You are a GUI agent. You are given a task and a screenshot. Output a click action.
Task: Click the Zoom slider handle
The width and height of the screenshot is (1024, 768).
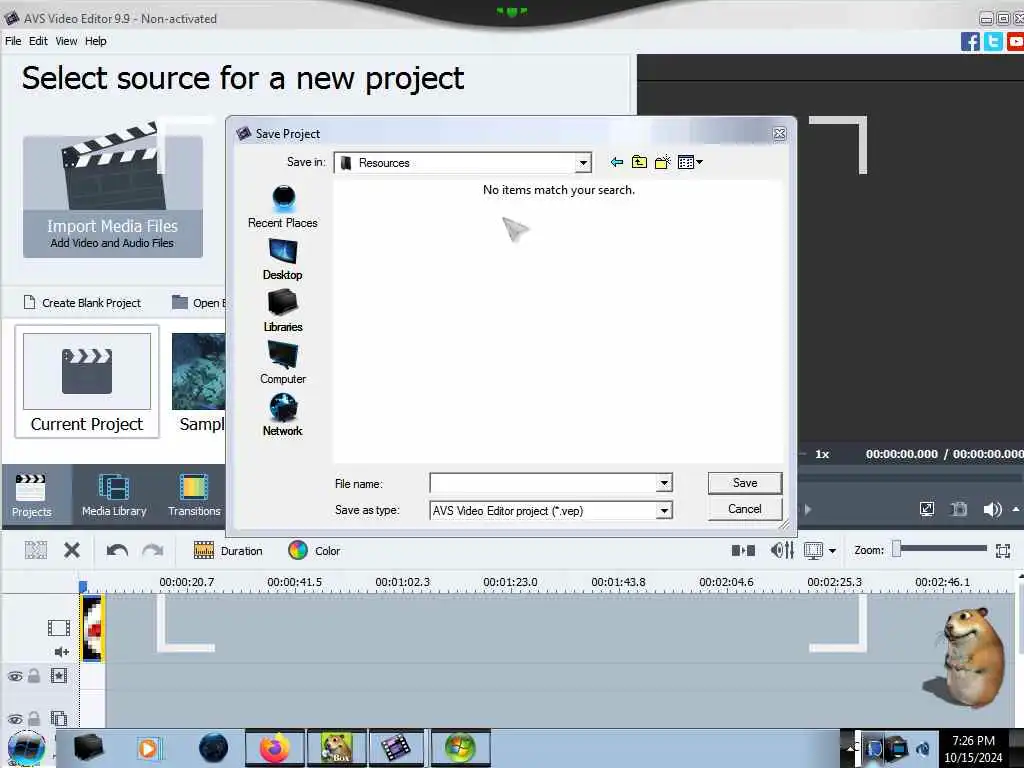tap(897, 549)
